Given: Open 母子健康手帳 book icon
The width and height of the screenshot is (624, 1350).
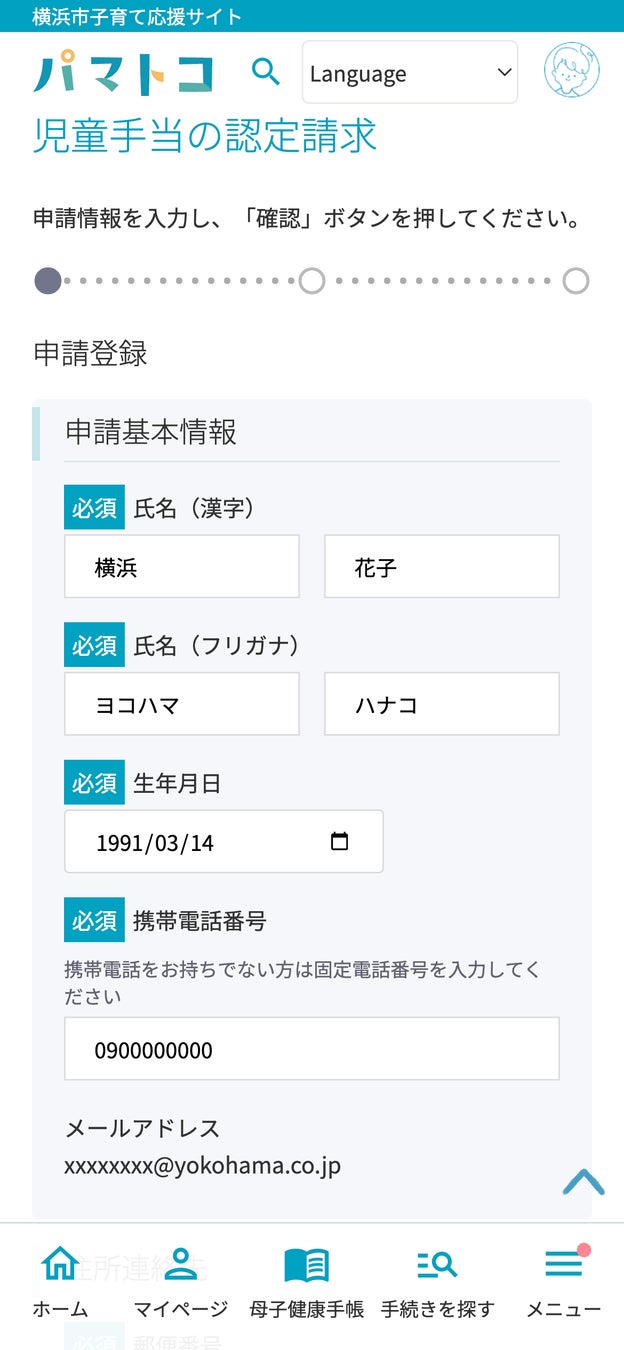Looking at the screenshot, I should point(306,1265).
